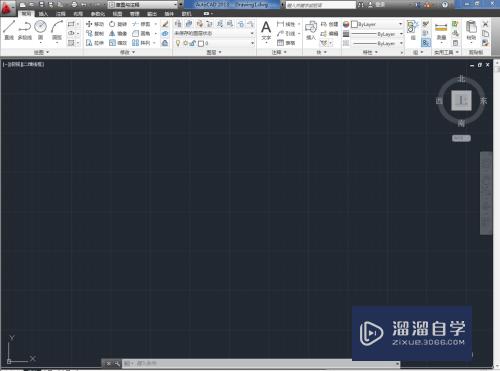The width and height of the screenshot is (500, 371).
Task: Expand the Draw (绘图) panel
Action: tap(41, 52)
